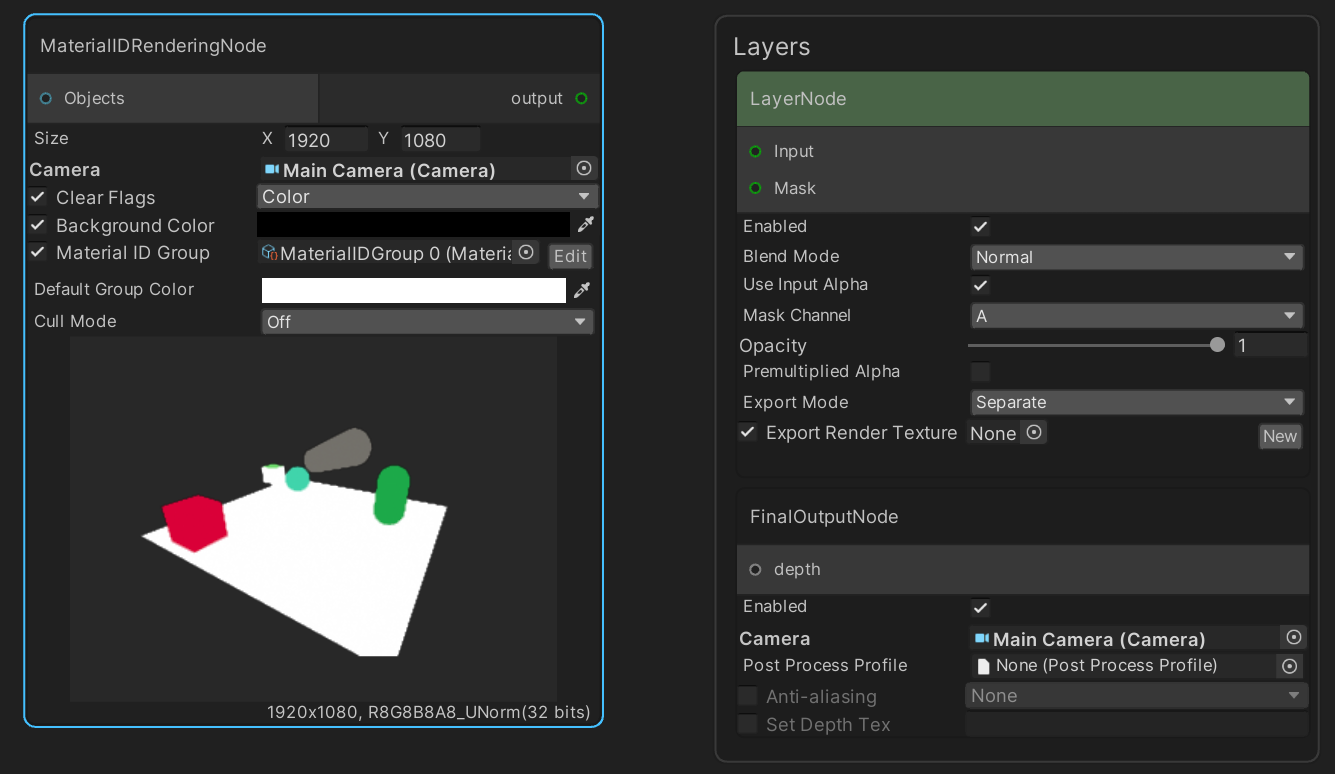This screenshot has height=774, width=1335.
Task: Toggle the Clear Flags checkbox
Action: point(38,197)
